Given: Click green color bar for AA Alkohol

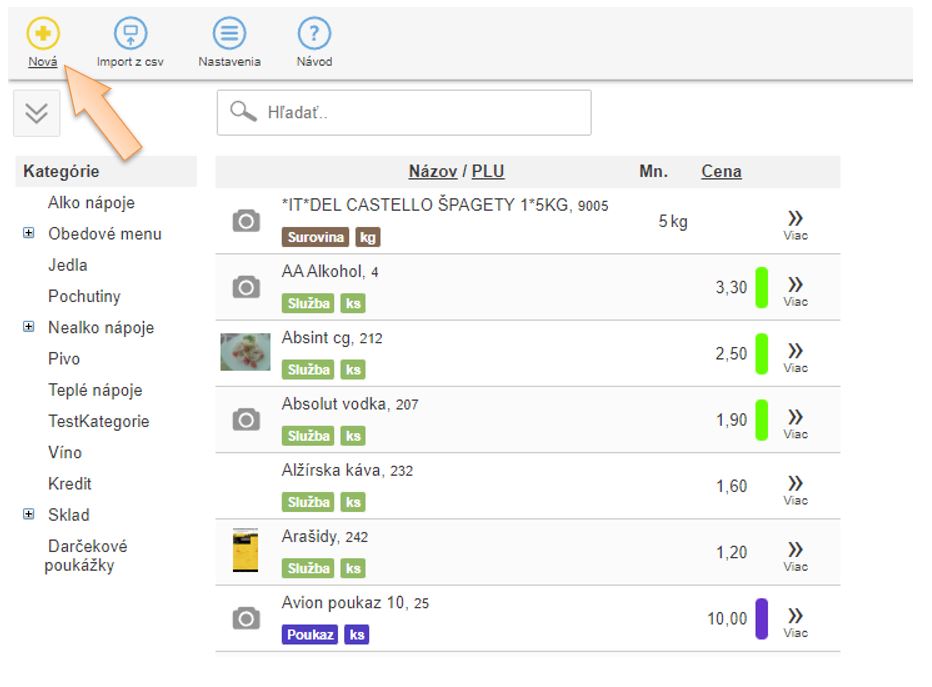Looking at the screenshot, I should (x=761, y=288).
